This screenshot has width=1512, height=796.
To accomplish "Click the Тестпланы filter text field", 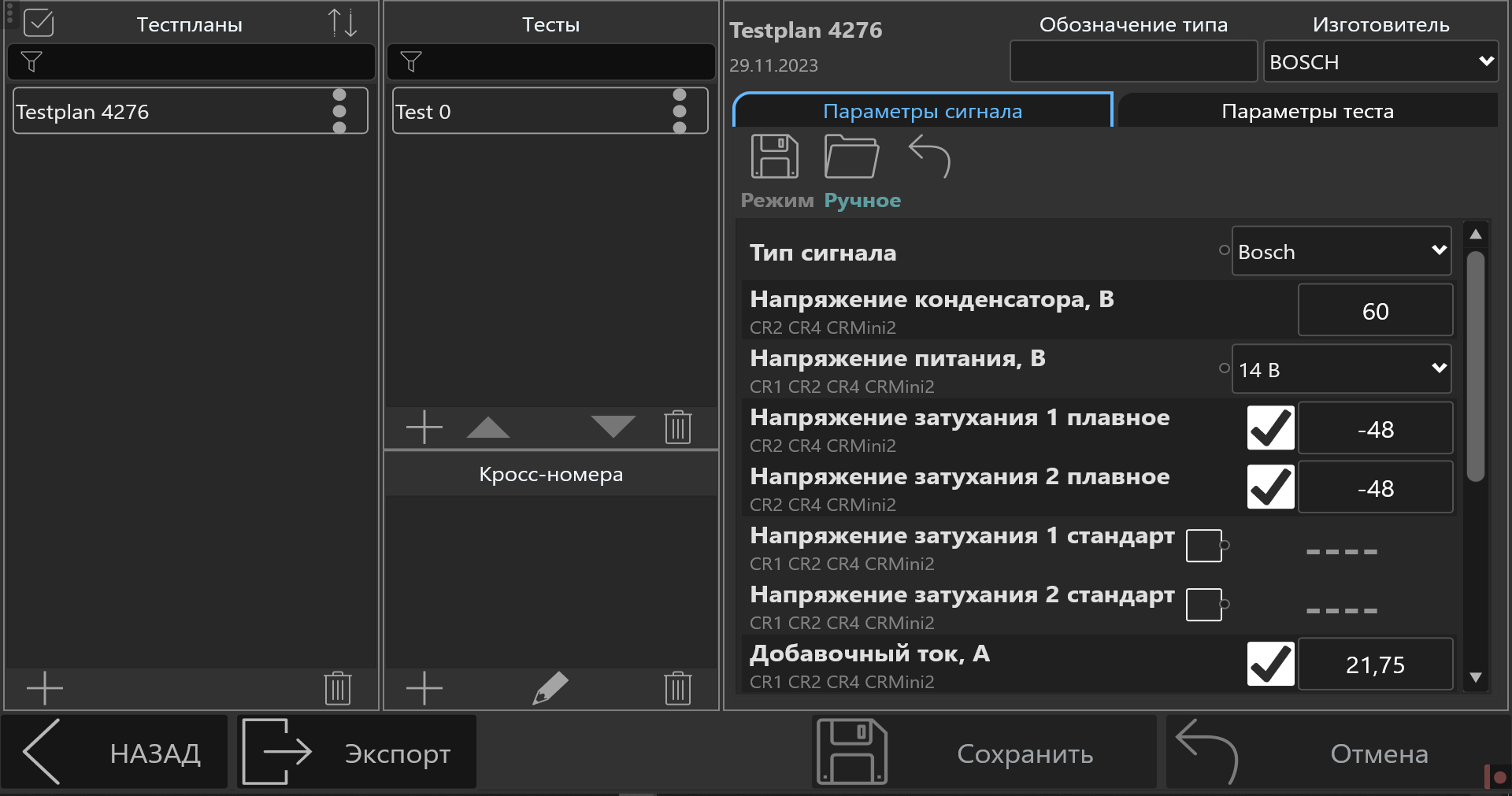I will coord(191,61).
